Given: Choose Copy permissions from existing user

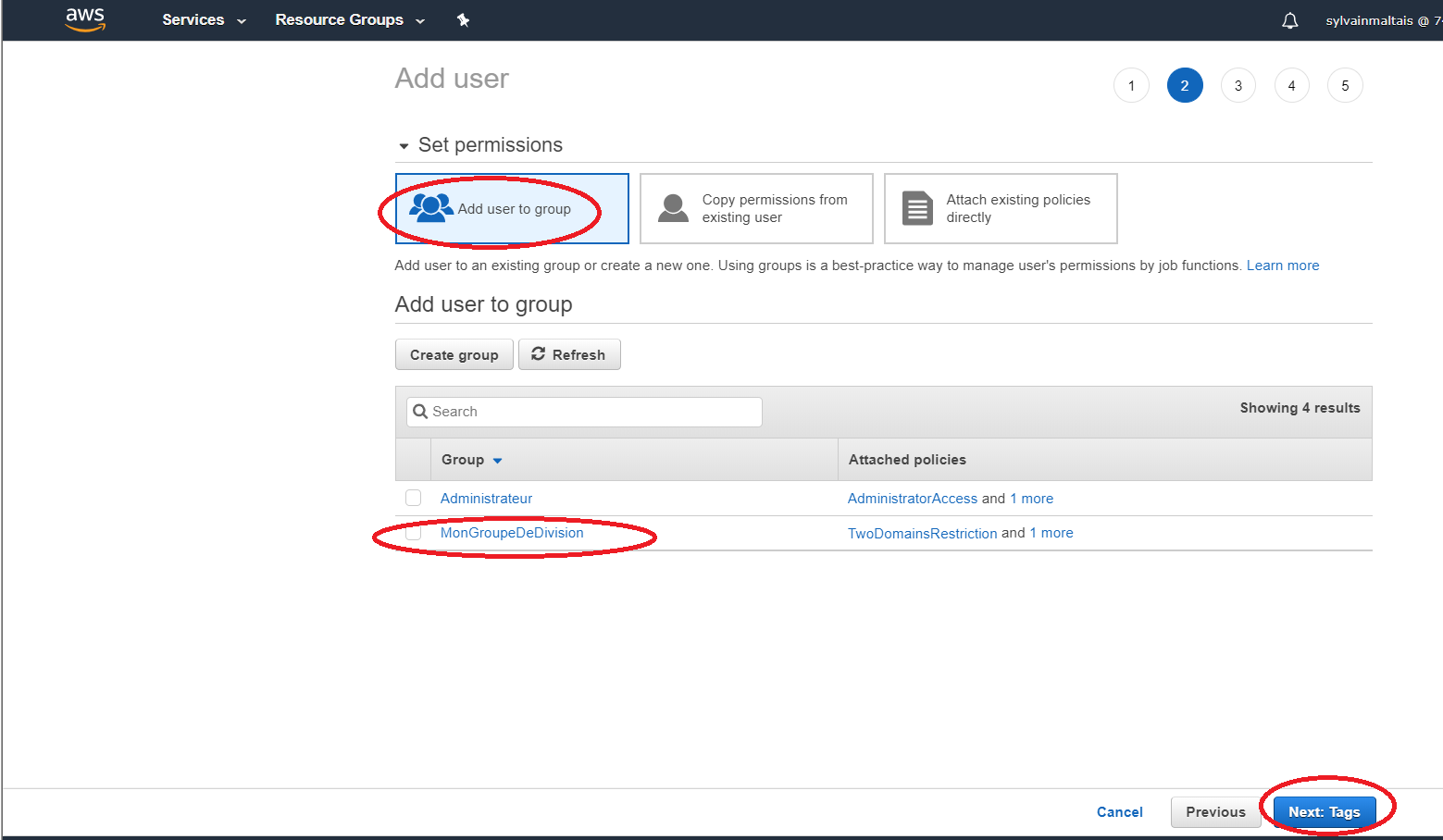Looking at the screenshot, I should click(755, 209).
